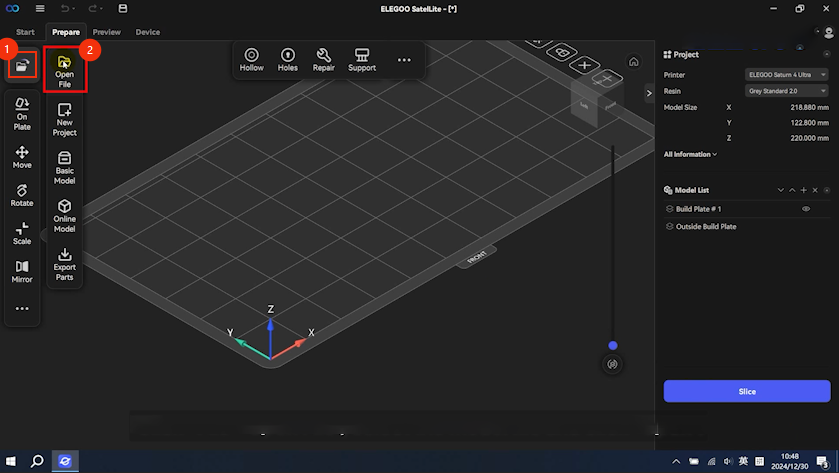Choose Export Parts

coord(64,264)
